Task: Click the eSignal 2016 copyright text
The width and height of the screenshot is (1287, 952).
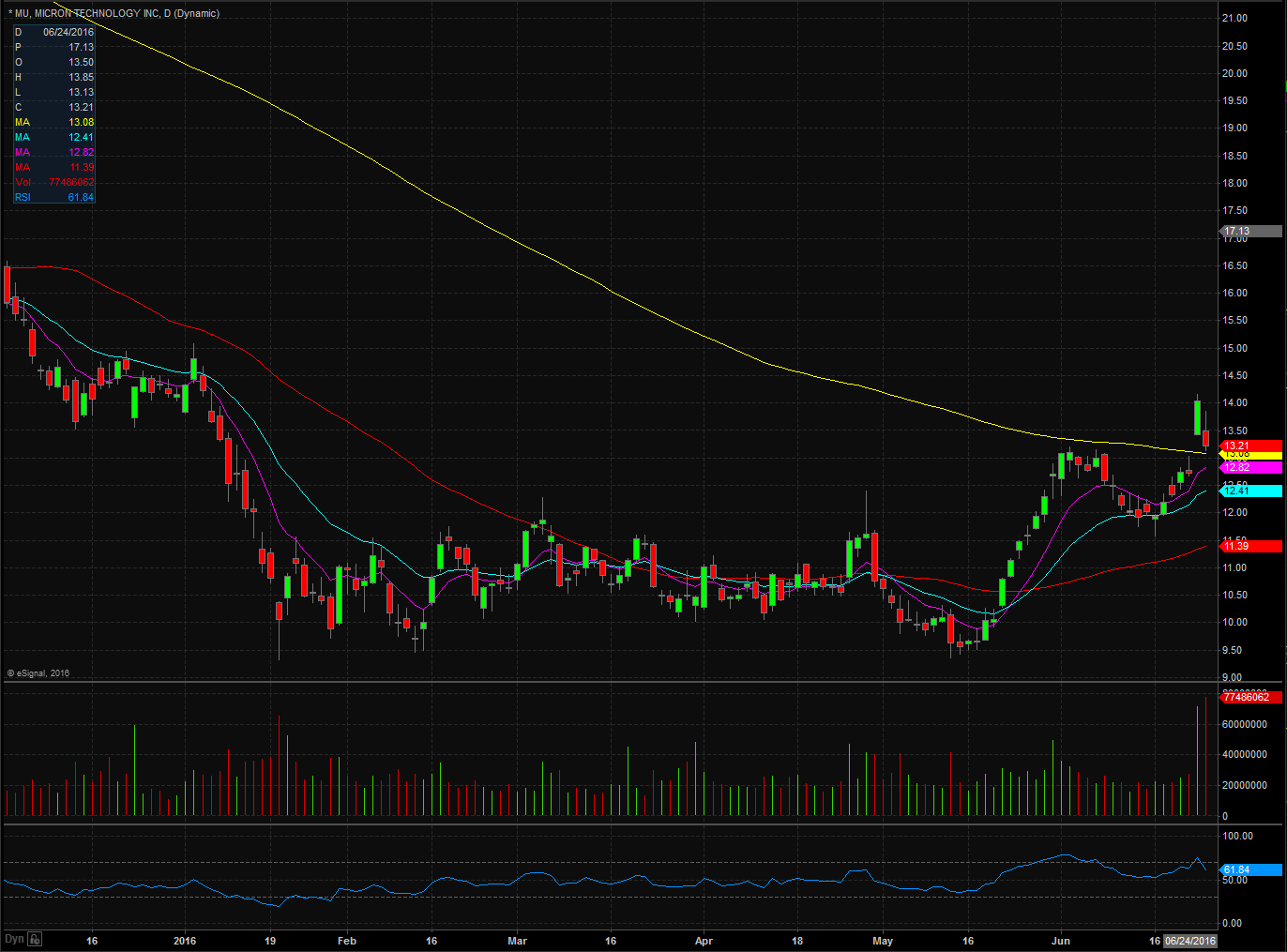Action: 38,672
